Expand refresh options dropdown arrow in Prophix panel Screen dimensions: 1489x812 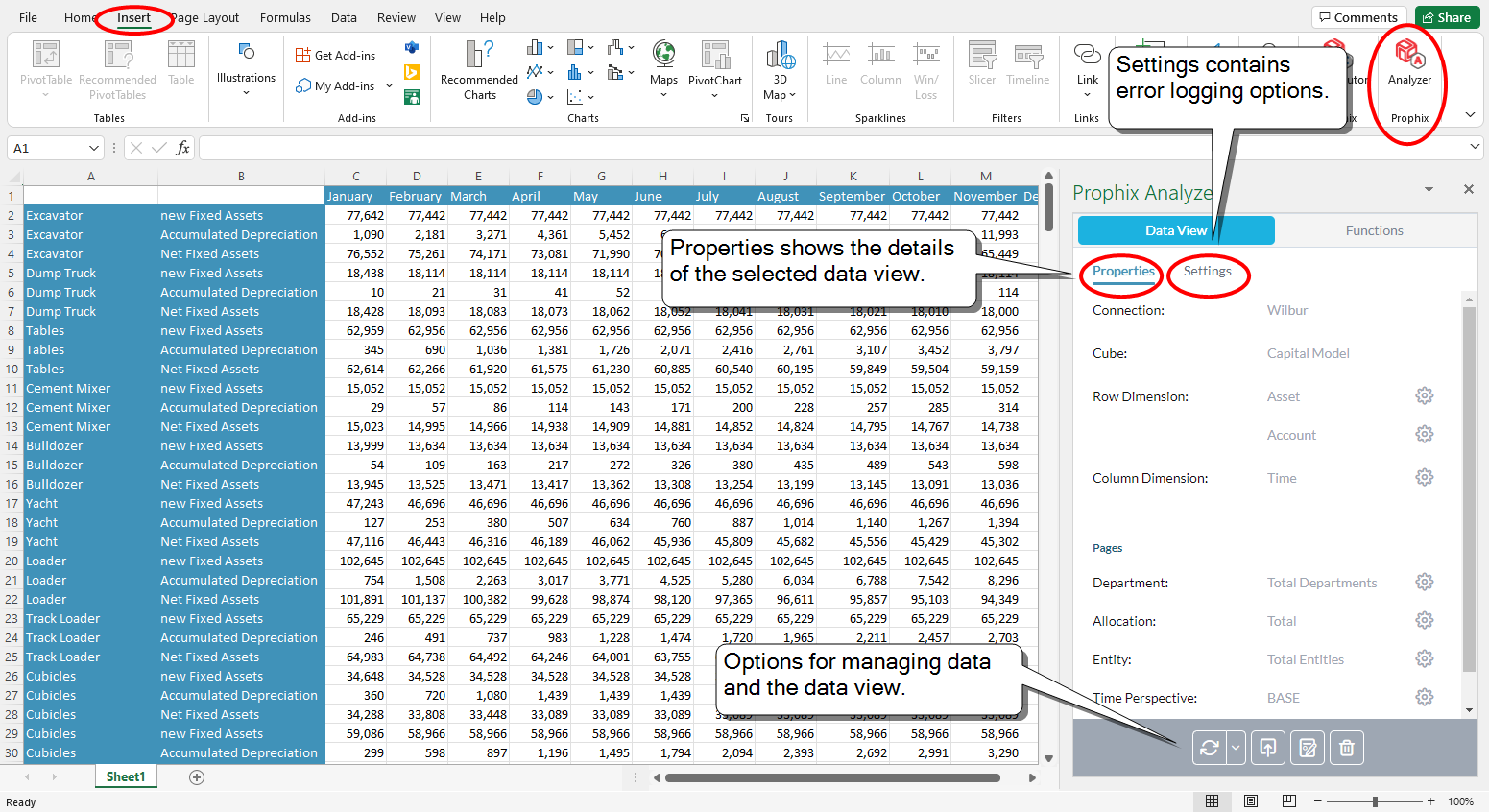[1236, 748]
